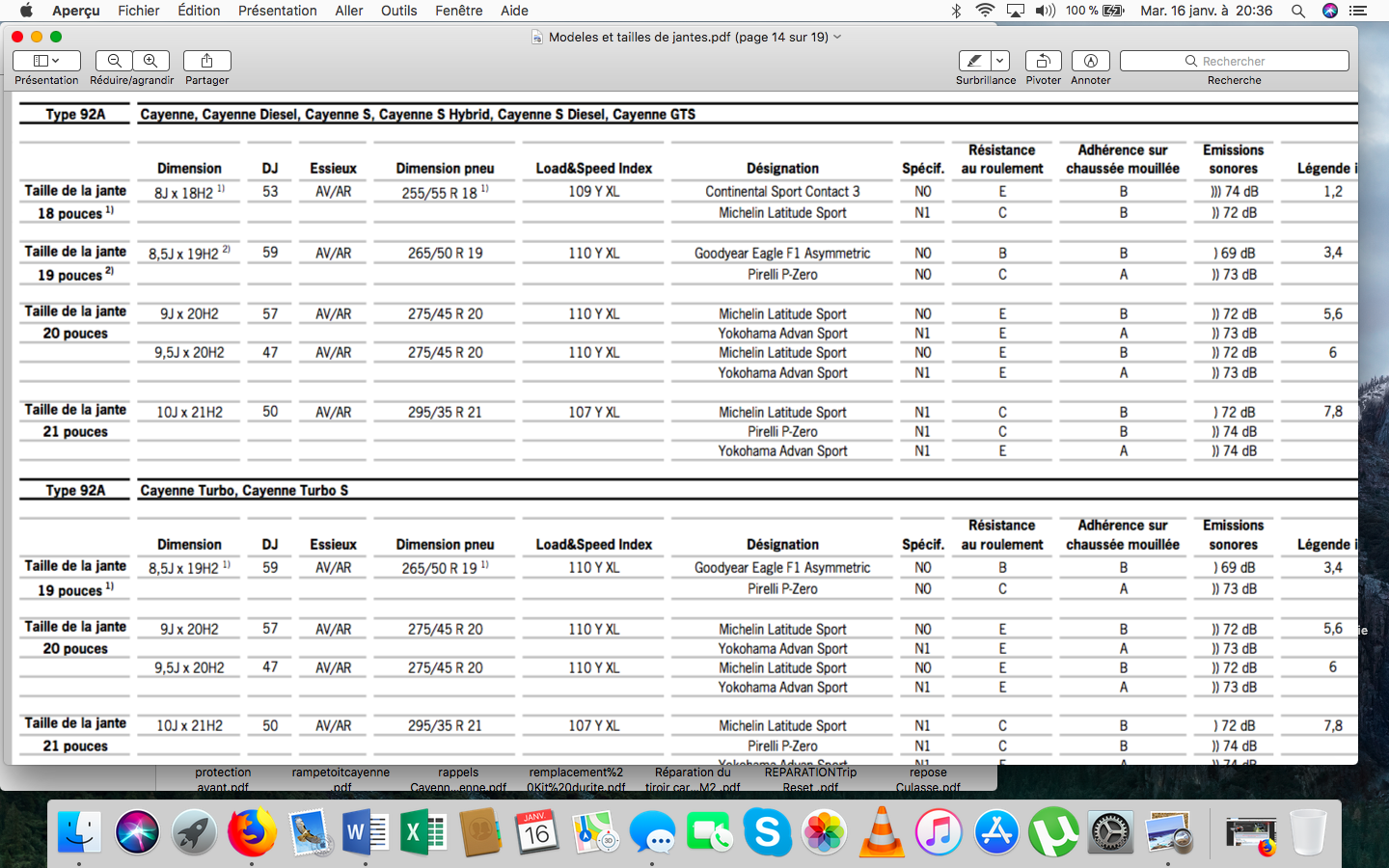Open µTorrent in the Dock
This screenshot has width=1389, height=868.
click(1053, 831)
